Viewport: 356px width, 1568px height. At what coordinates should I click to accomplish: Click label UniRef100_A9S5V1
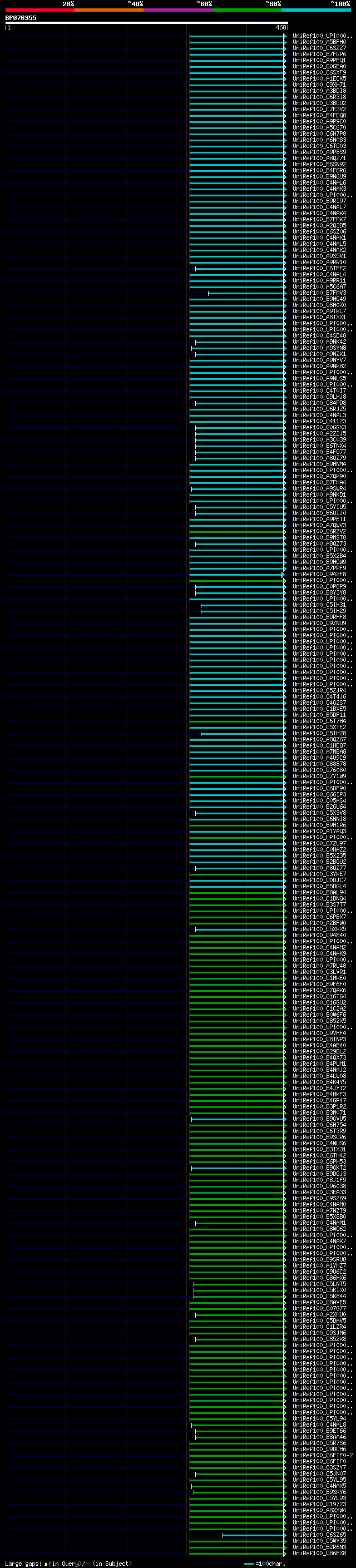click(x=319, y=256)
